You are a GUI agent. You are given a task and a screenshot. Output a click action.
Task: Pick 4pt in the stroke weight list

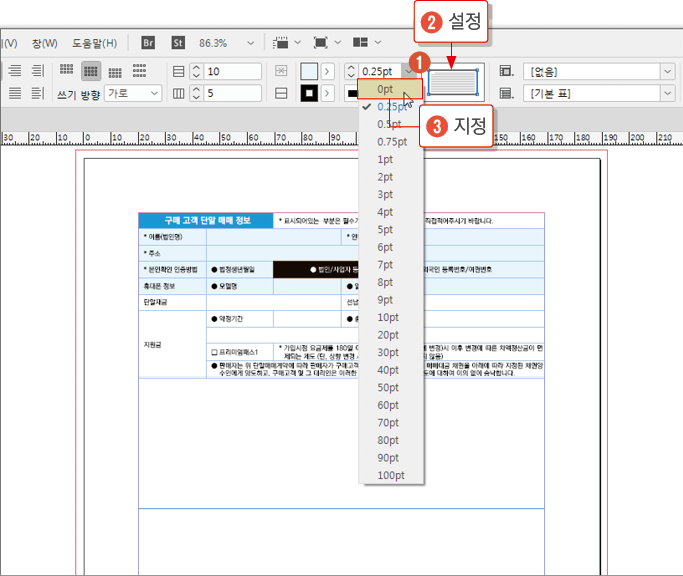pyautogui.click(x=391, y=212)
